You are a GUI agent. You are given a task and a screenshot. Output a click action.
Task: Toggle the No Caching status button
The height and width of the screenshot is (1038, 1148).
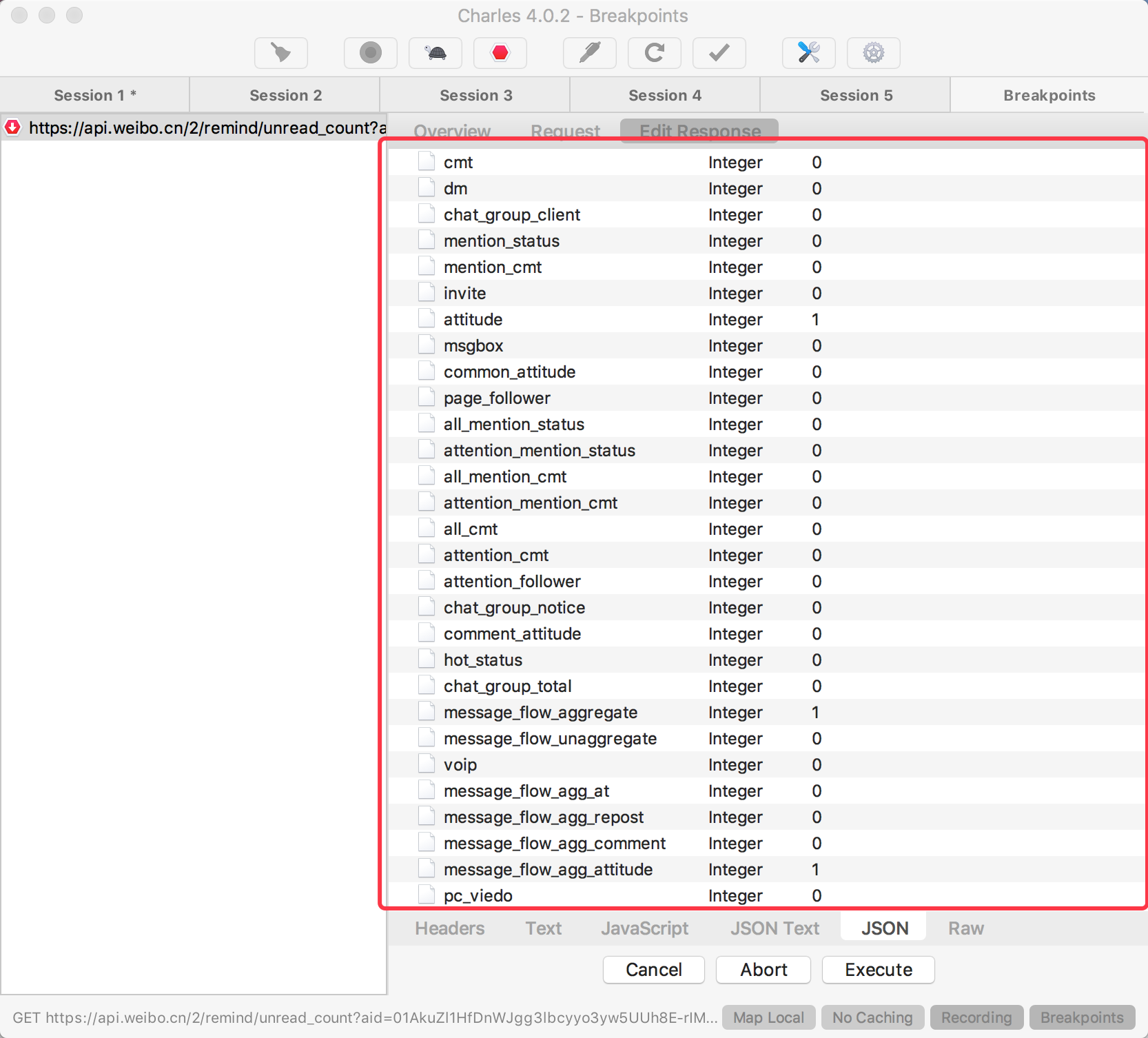point(872,1017)
